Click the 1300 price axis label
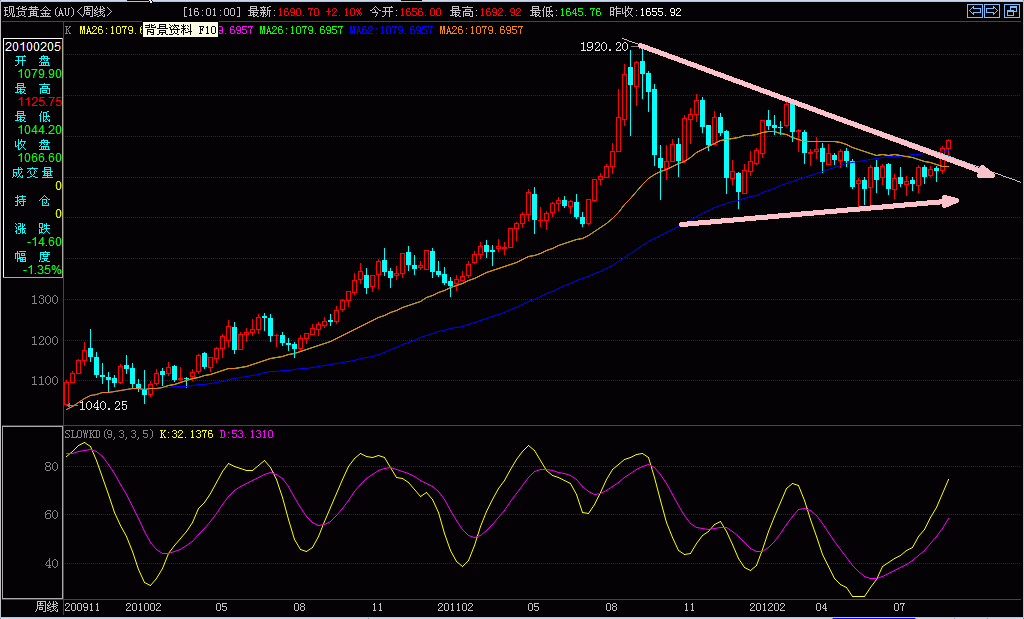Image resolution: width=1024 pixels, height=619 pixels. [x=44, y=300]
